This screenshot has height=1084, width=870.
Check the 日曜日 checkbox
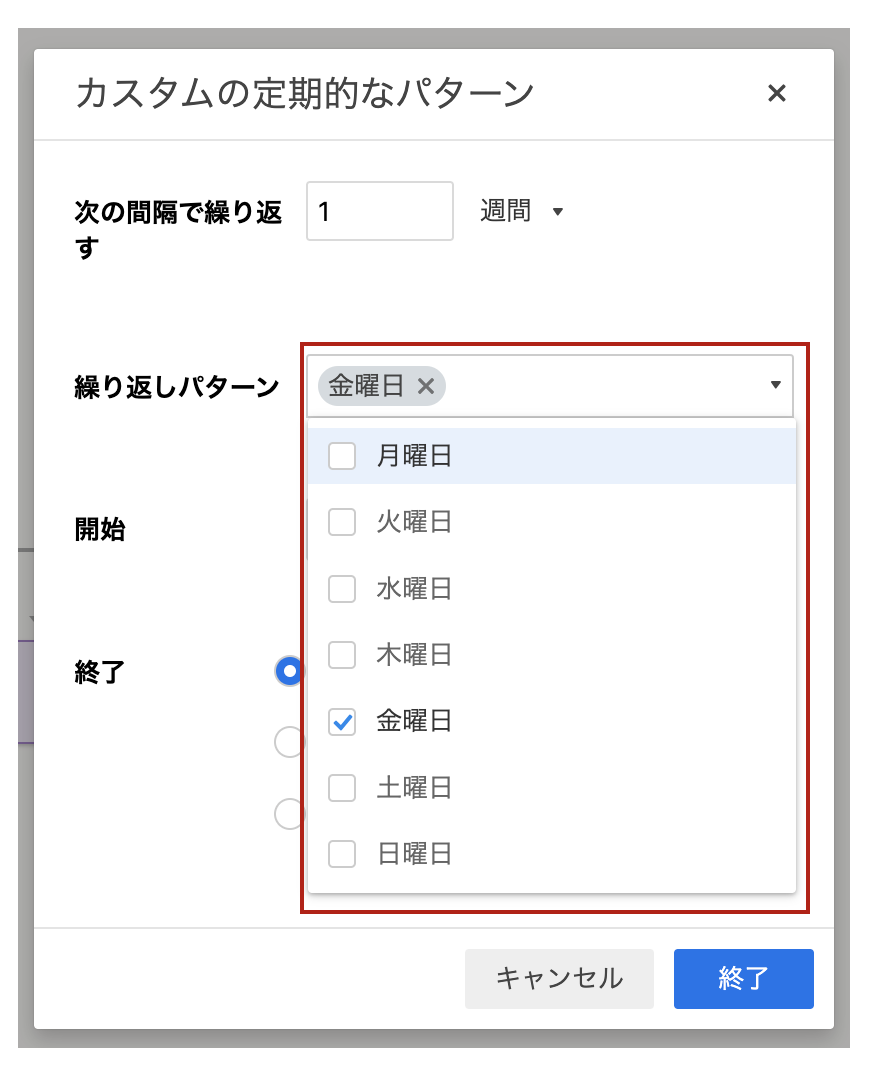[x=342, y=854]
